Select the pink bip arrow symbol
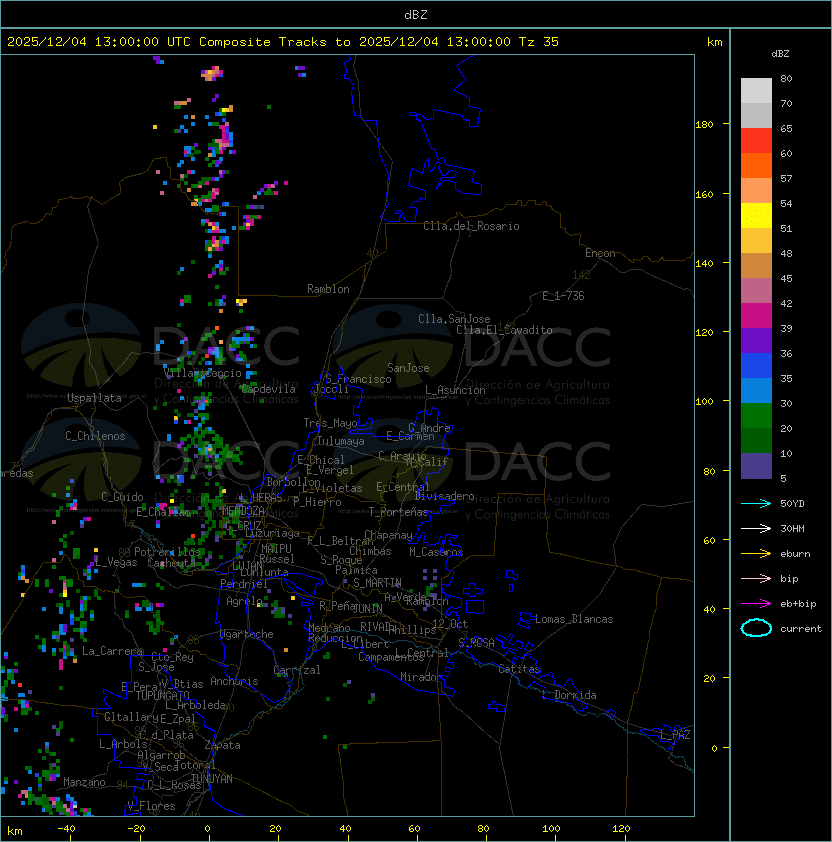The width and height of the screenshot is (832, 842). click(x=756, y=578)
